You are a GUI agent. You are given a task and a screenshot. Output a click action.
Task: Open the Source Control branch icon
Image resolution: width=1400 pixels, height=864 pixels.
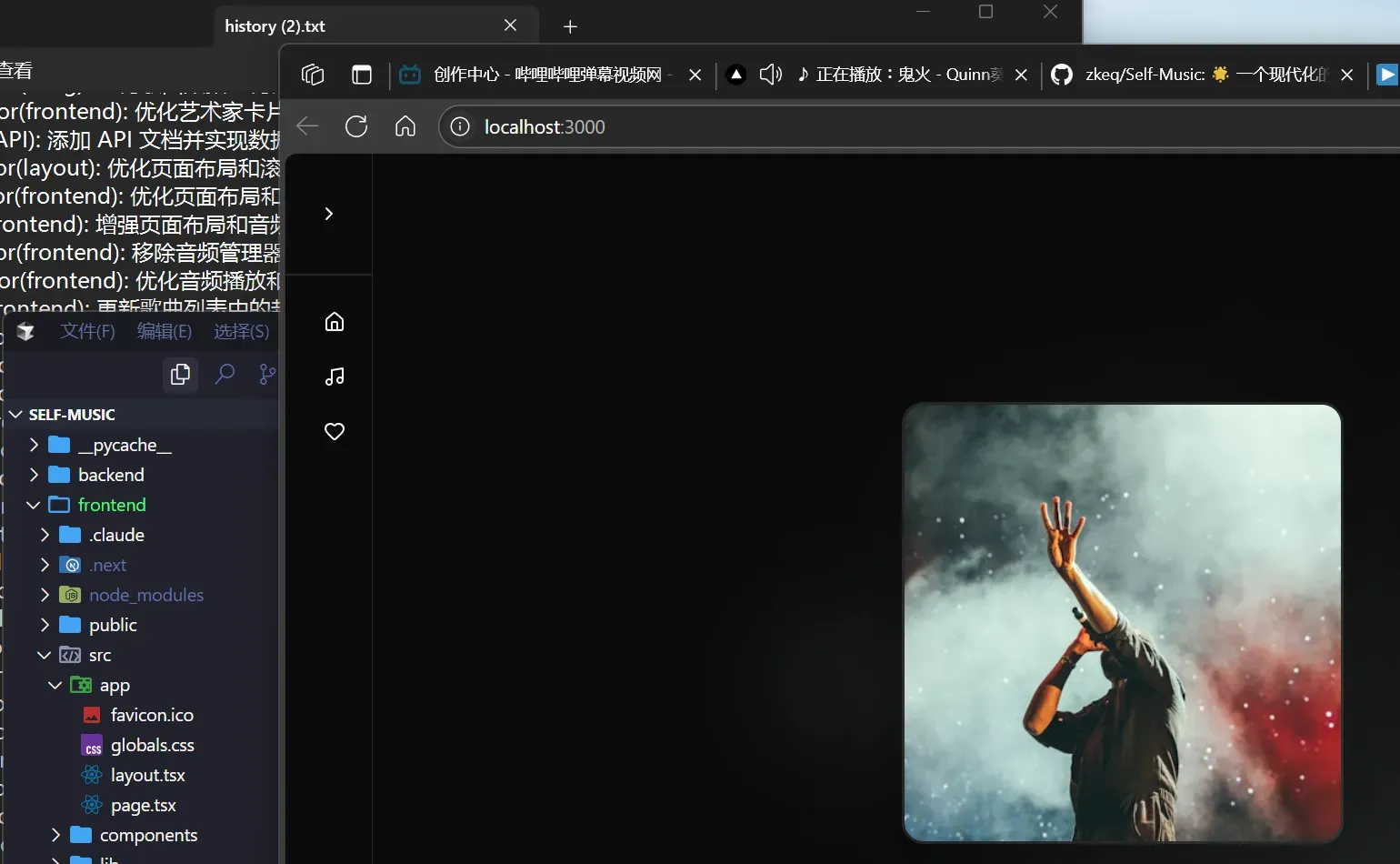click(267, 374)
